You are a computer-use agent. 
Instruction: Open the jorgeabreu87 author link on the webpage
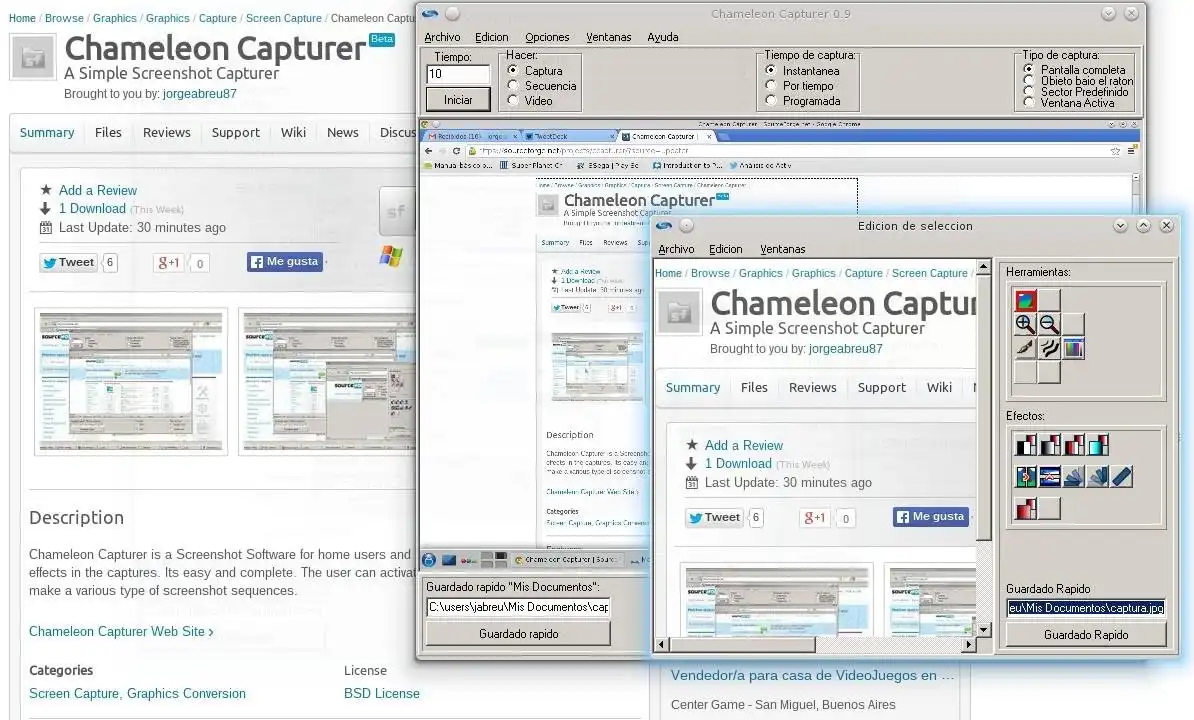tap(200, 94)
